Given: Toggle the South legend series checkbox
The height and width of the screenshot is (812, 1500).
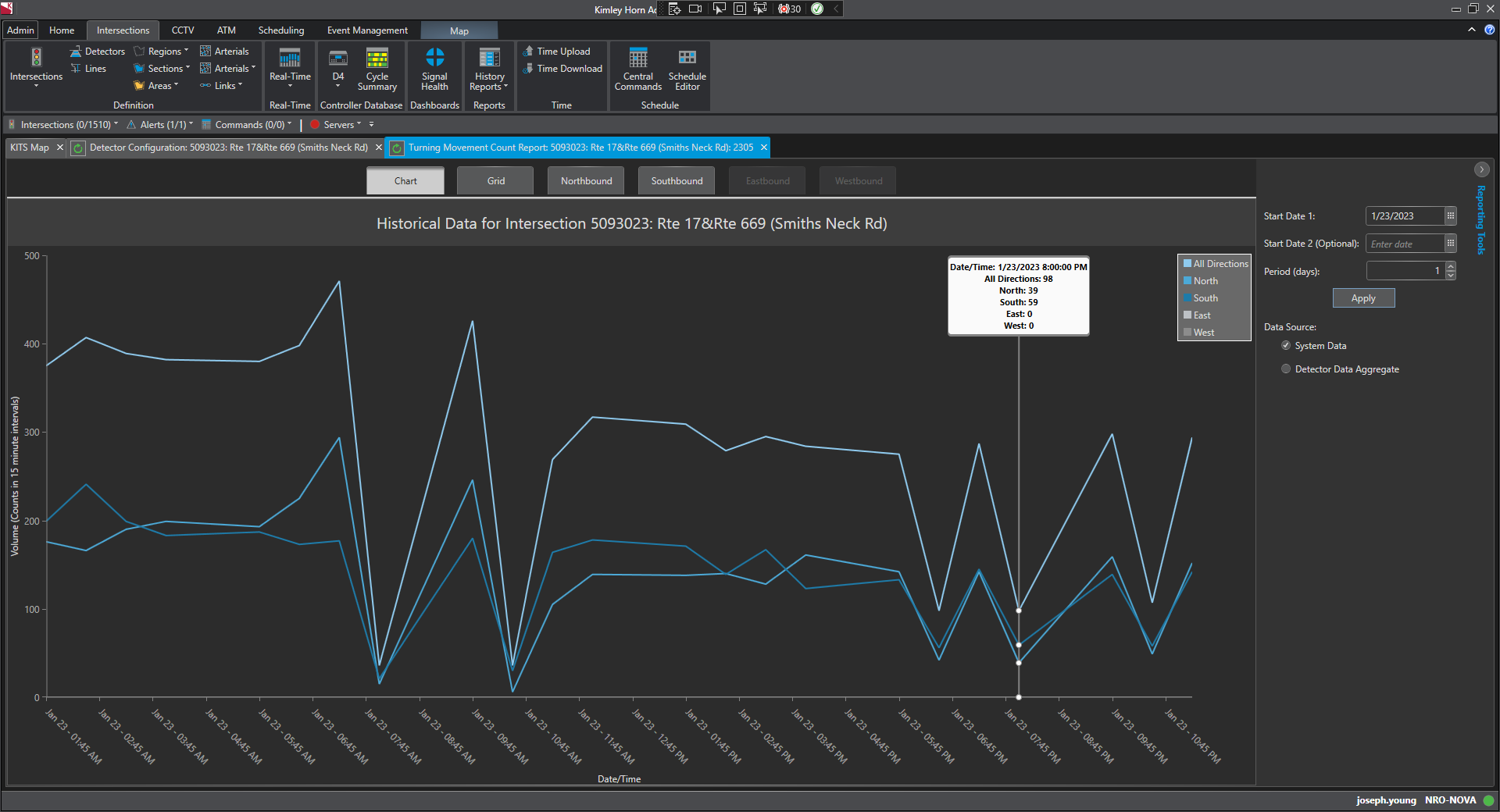Looking at the screenshot, I should click(x=1187, y=298).
